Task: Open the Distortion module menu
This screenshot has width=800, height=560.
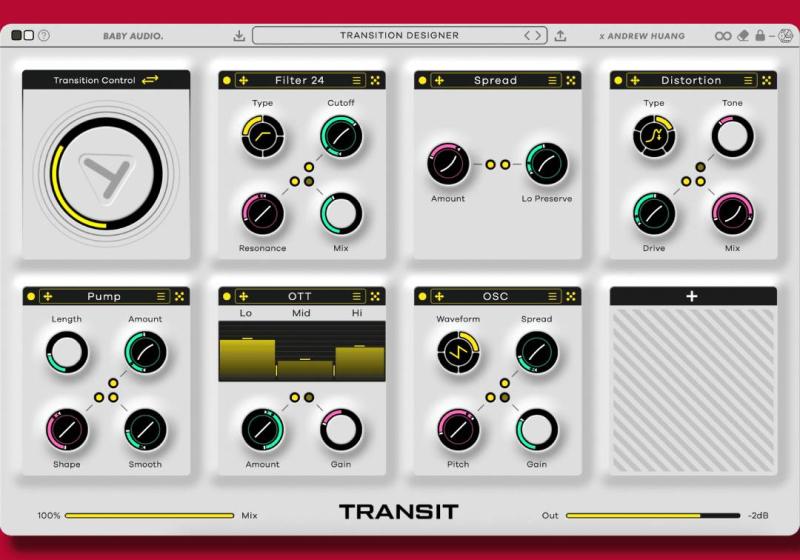Action: click(x=748, y=81)
